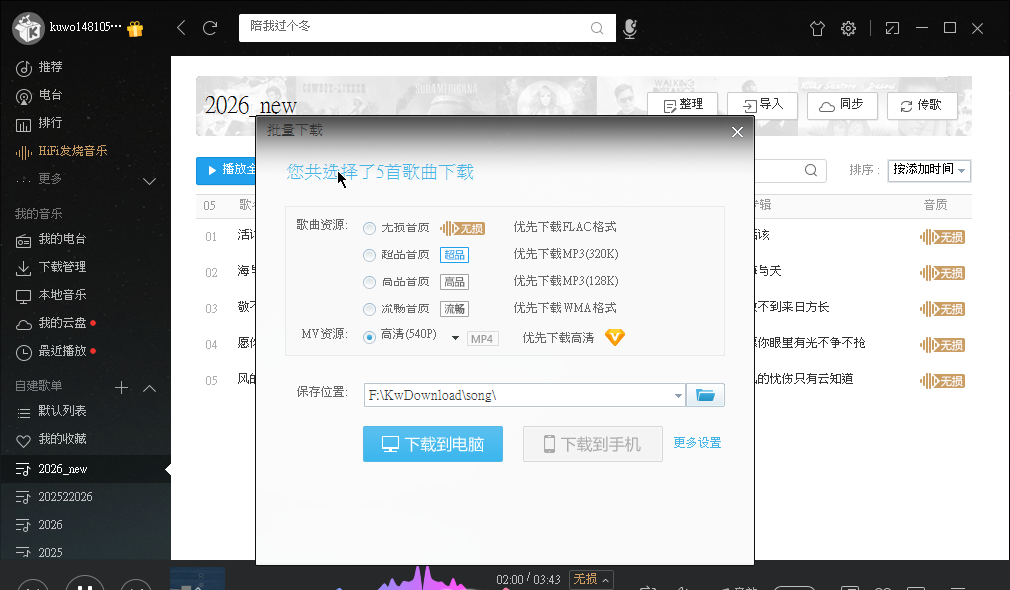The width and height of the screenshot is (1010, 590).
Task: Go back with the left arrow
Action: click(181, 28)
